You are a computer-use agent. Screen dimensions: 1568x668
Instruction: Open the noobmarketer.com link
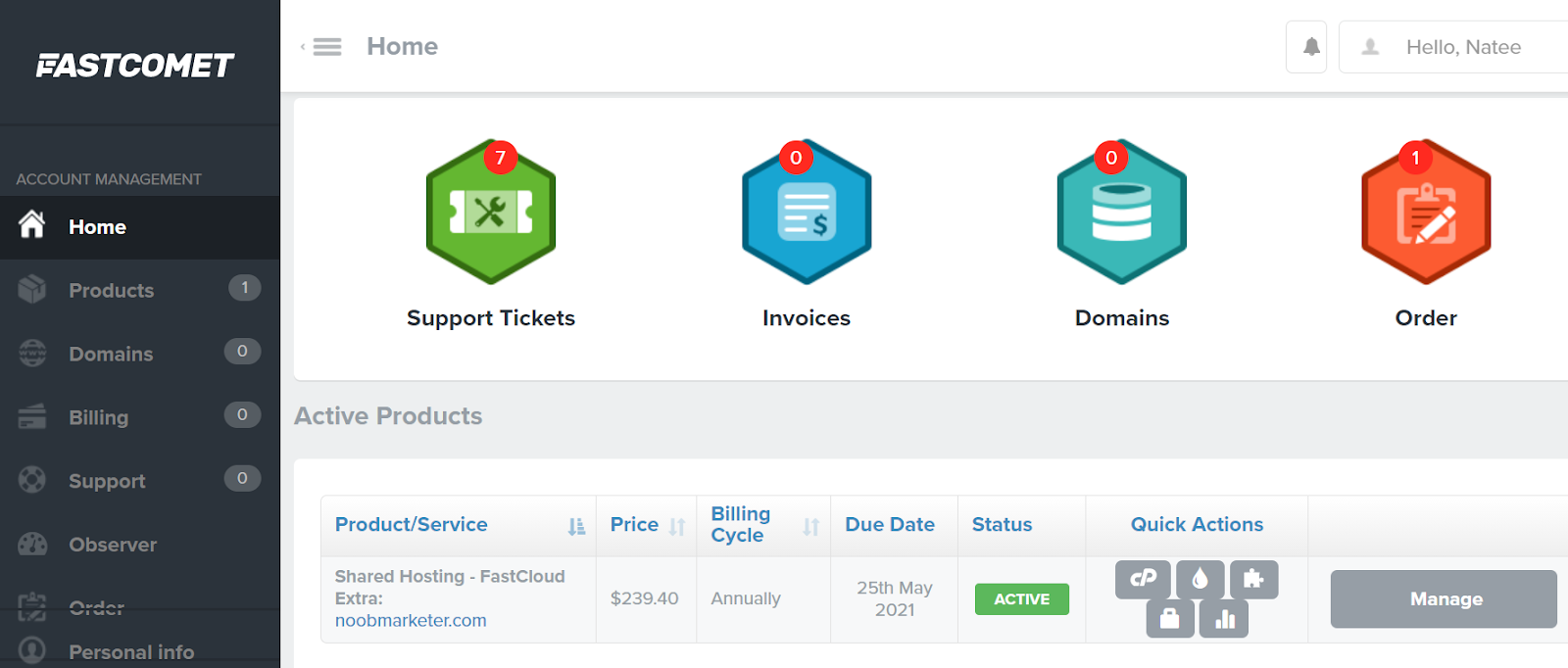[x=411, y=620]
